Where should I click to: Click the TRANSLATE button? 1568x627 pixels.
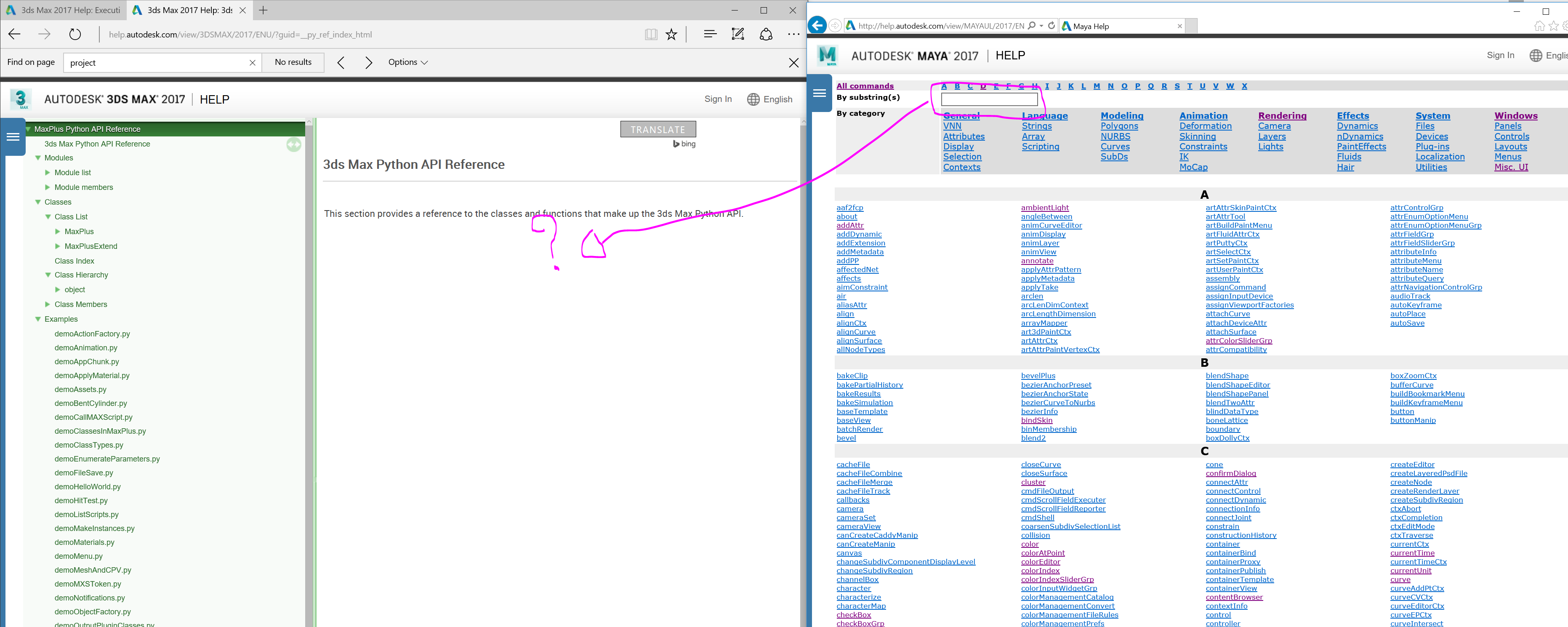coord(658,130)
